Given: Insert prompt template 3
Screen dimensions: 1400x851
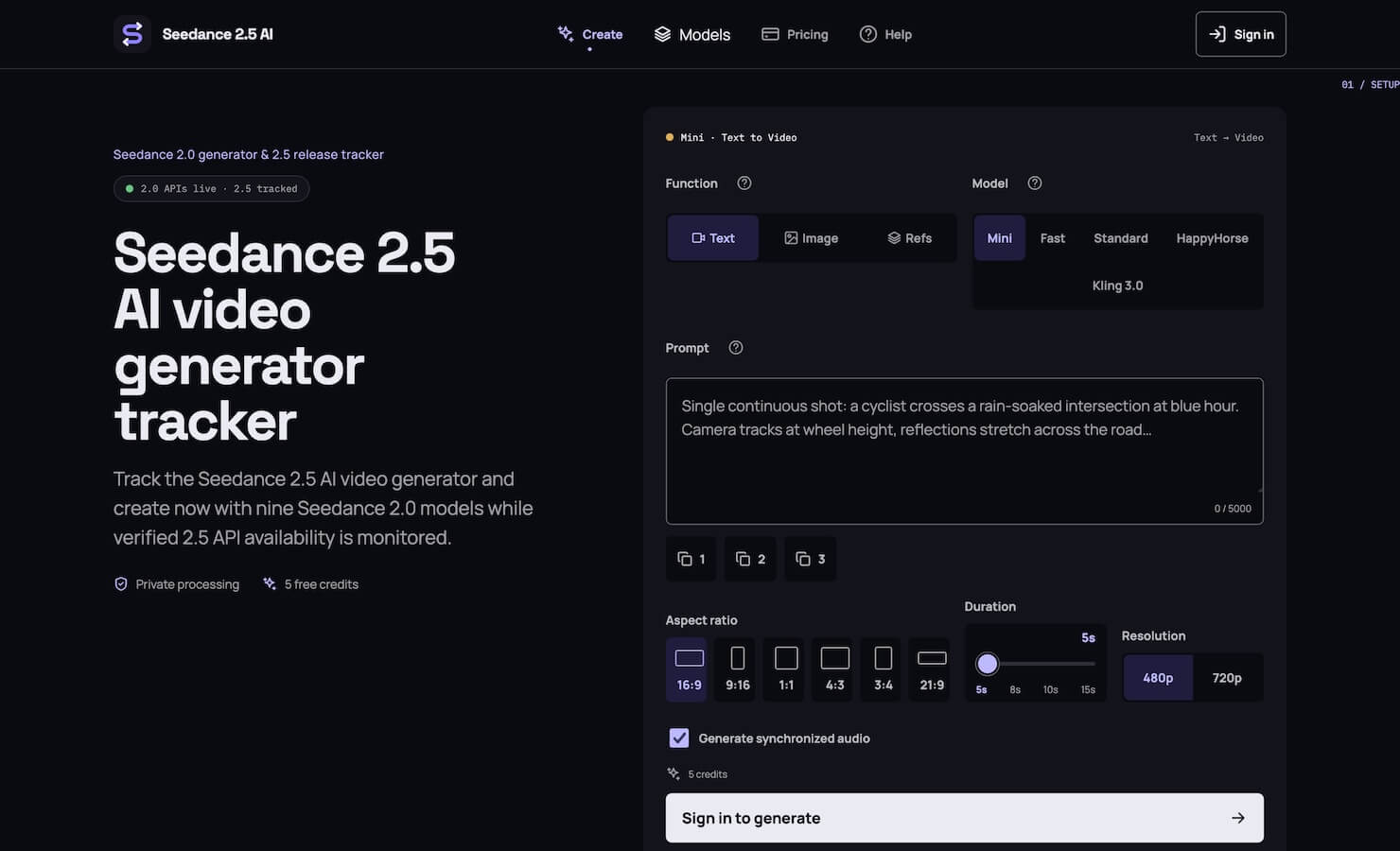Looking at the screenshot, I should [810, 559].
